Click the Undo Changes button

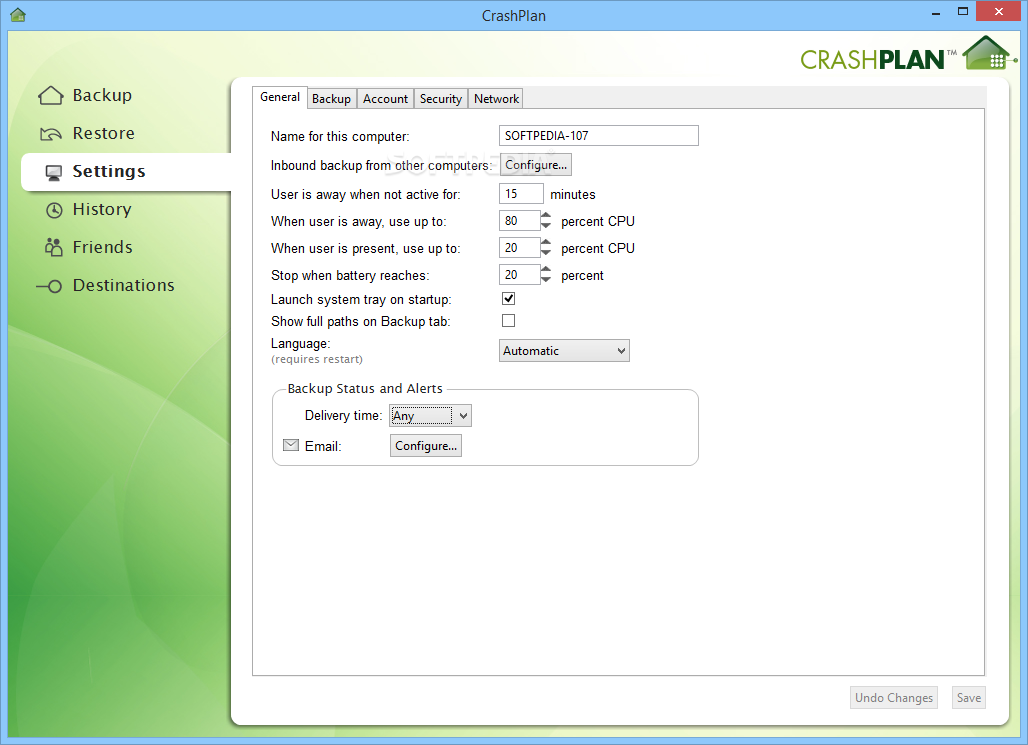coord(894,698)
